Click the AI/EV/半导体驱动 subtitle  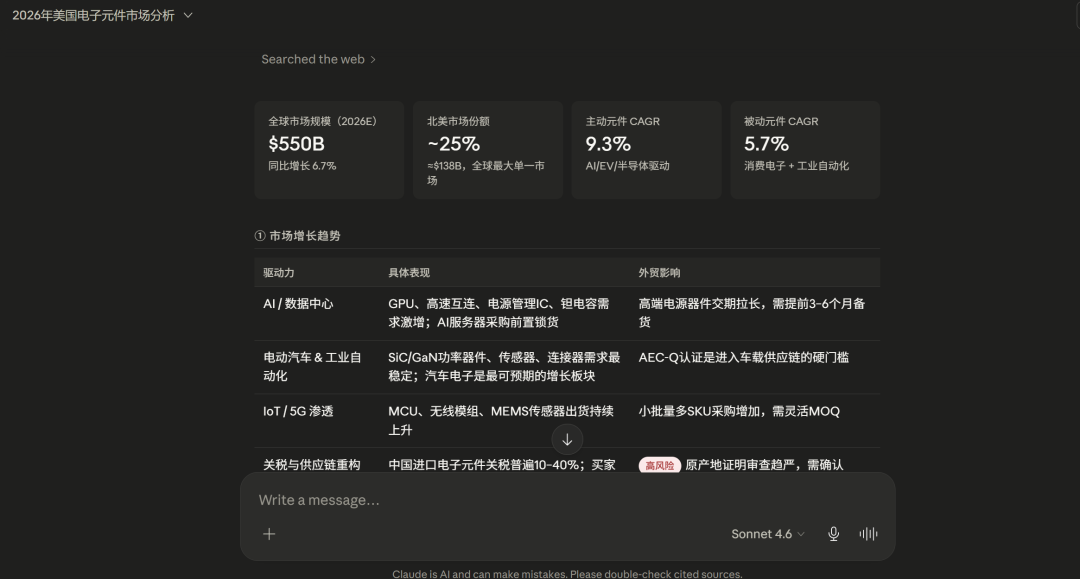pos(627,166)
